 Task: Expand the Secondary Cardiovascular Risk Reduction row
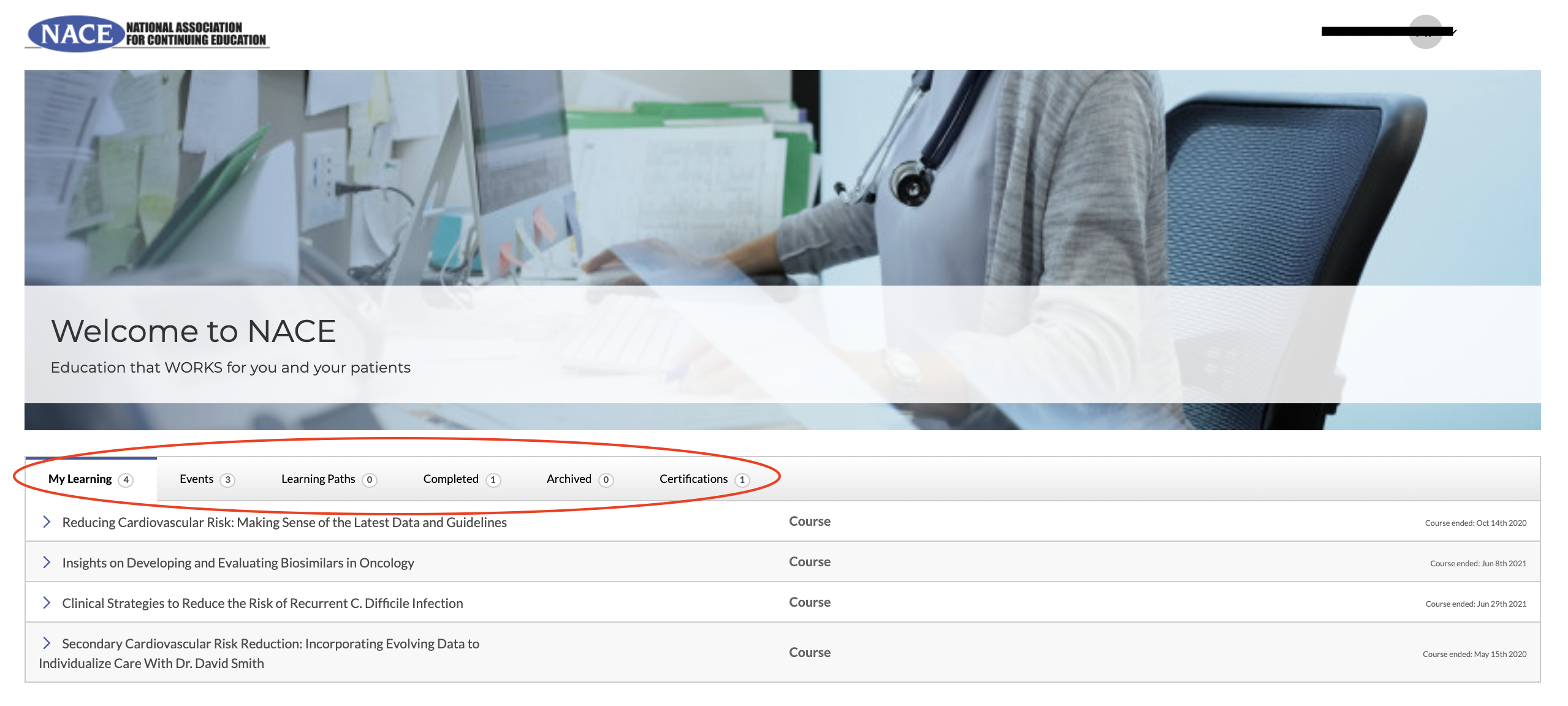[47, 643]
